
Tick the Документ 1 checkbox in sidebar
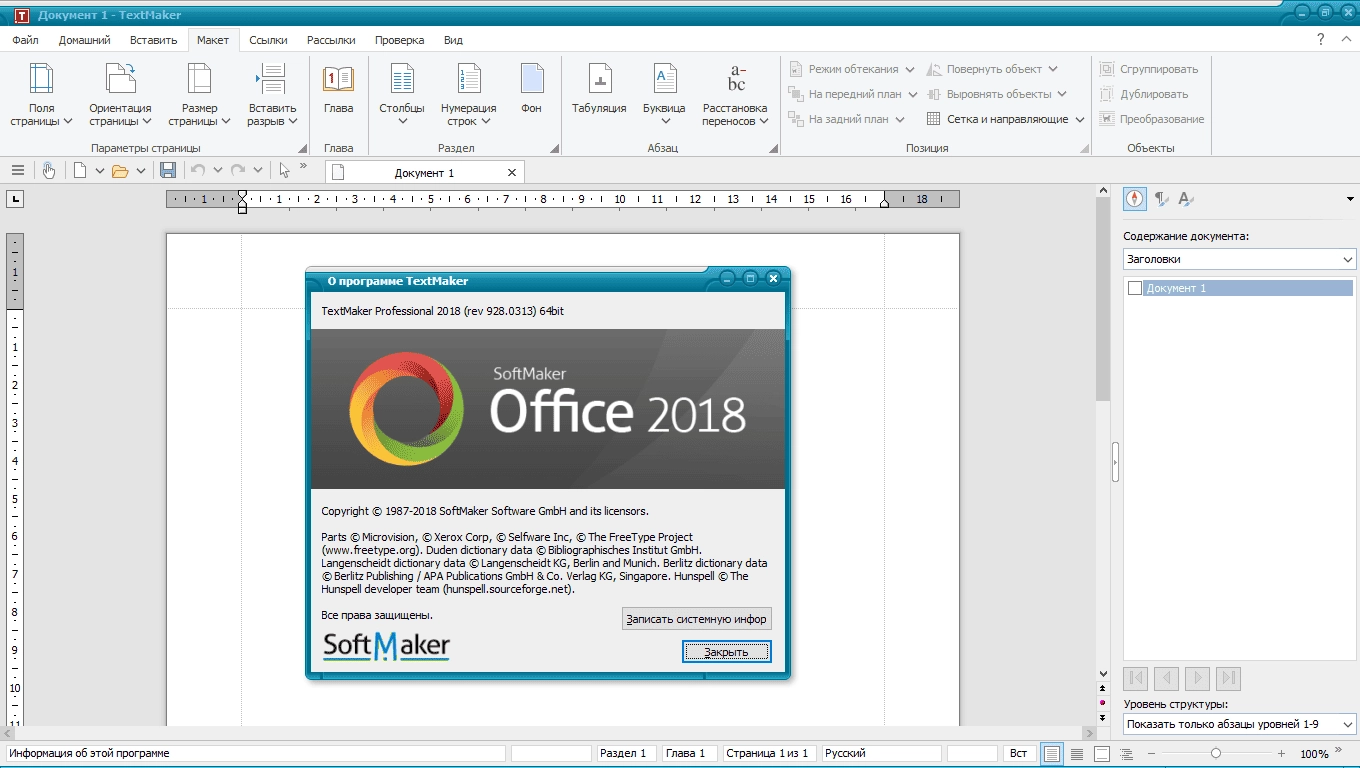click(x=1134, y=288)
